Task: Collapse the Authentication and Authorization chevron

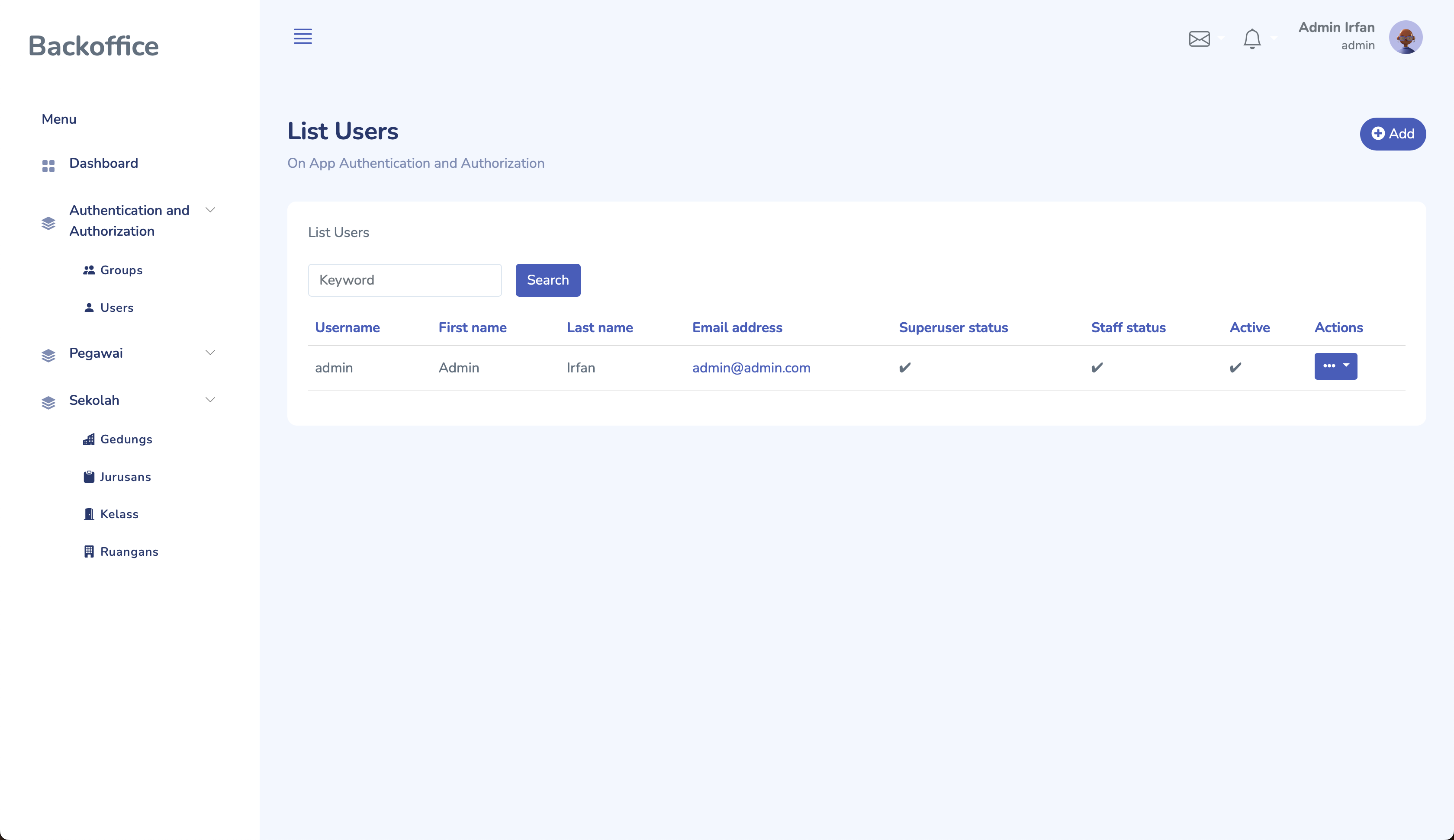Action: 210,210
